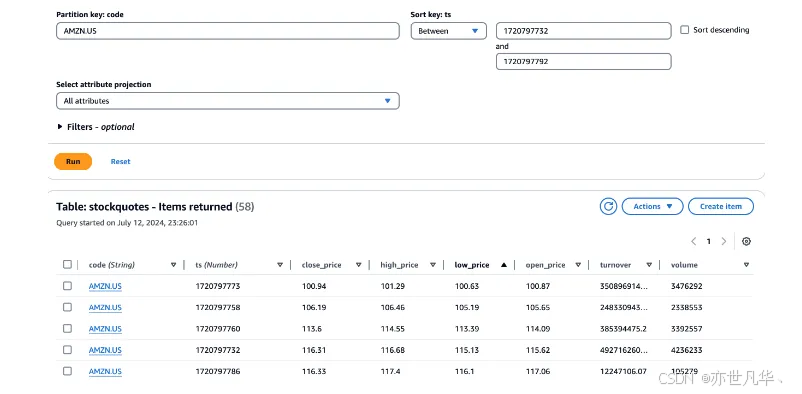
Task: Click the turnover column header
Action: [x=615, y=265]
